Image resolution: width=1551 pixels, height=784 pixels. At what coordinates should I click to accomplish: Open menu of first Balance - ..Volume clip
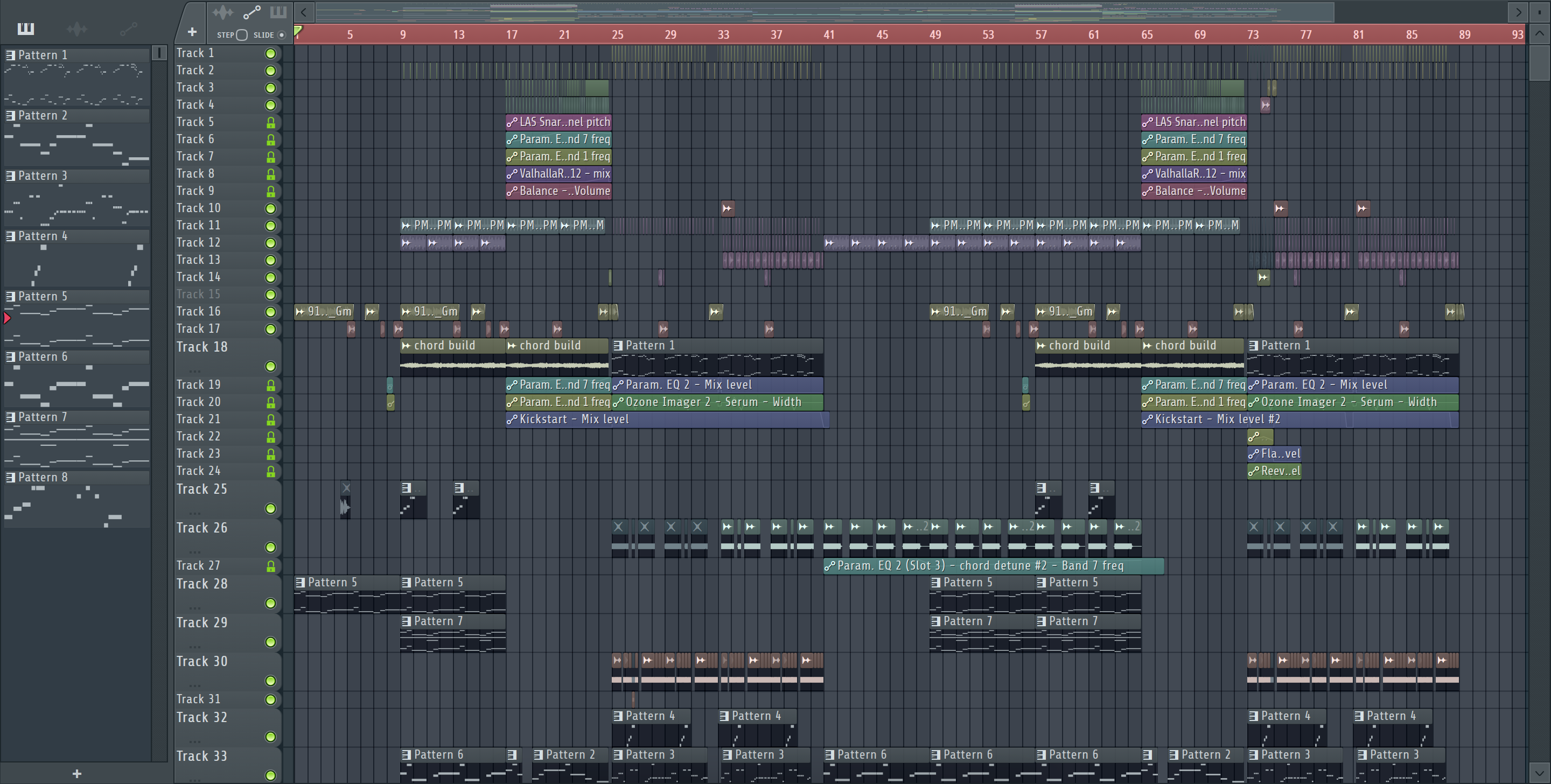[x=512, y=192]
